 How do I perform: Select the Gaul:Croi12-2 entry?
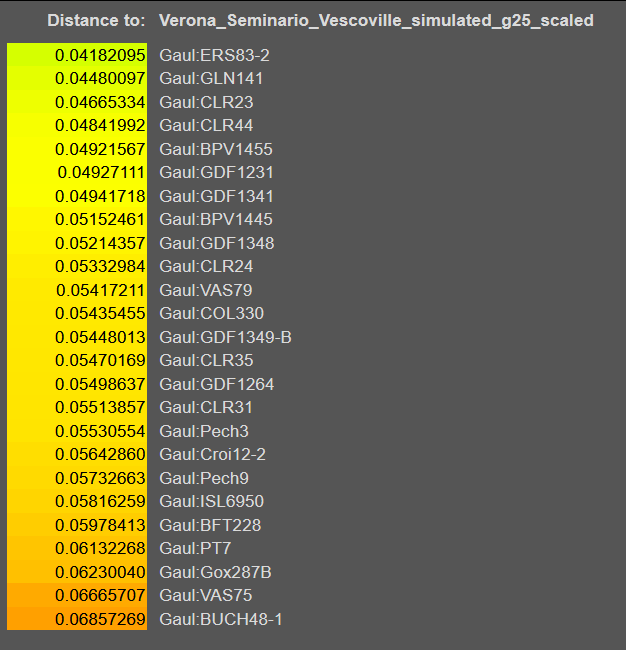(x=212, y=454)
